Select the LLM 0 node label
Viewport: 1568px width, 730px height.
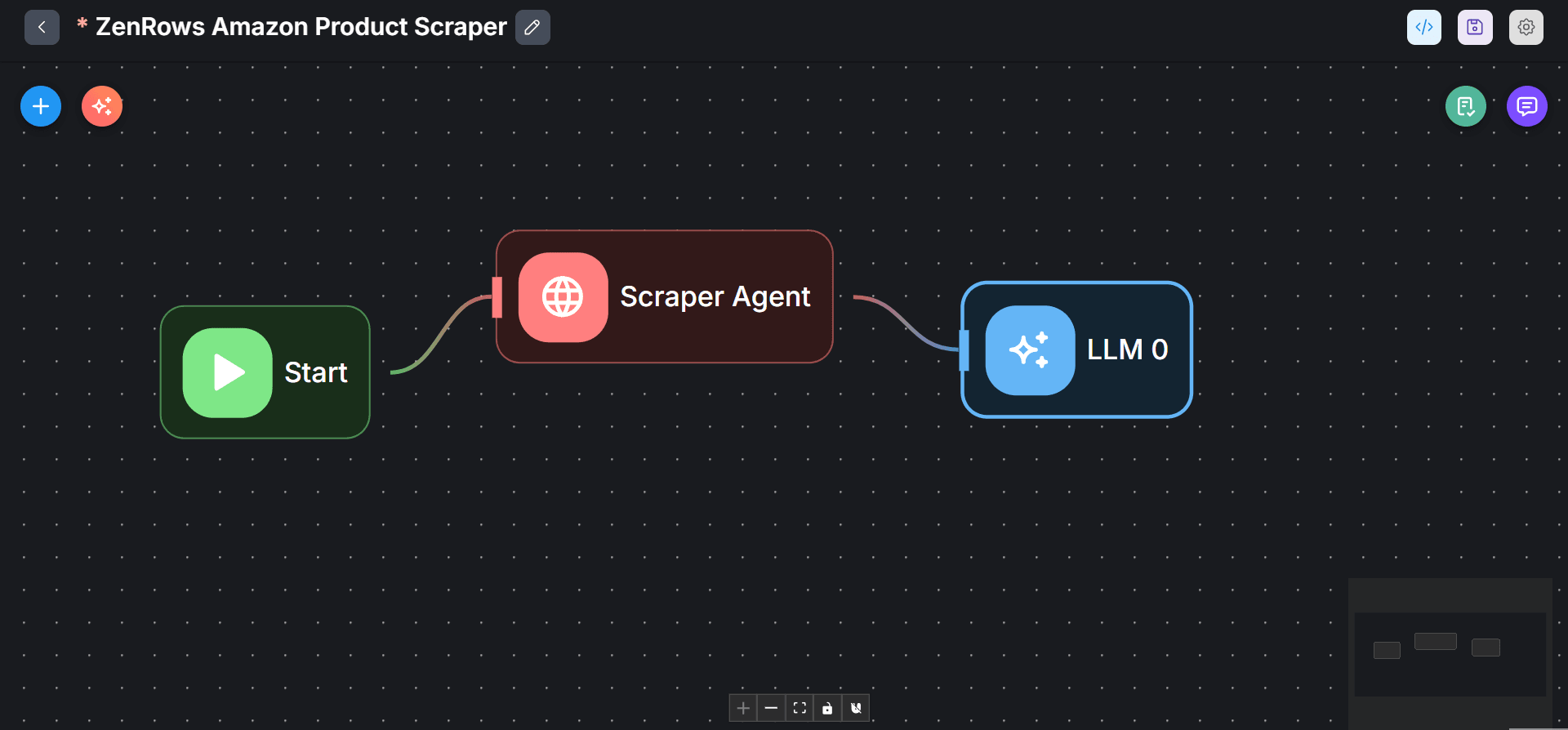(1128, 349)
